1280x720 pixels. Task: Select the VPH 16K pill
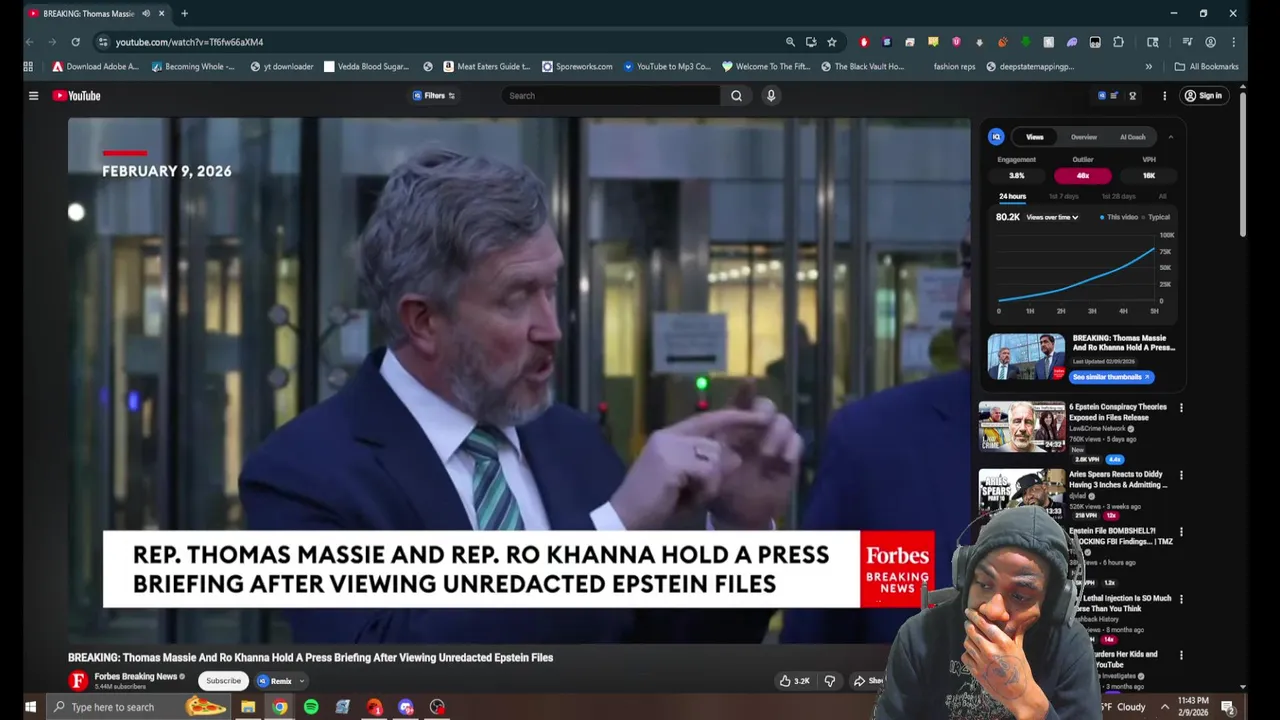tap(1149, 176)
